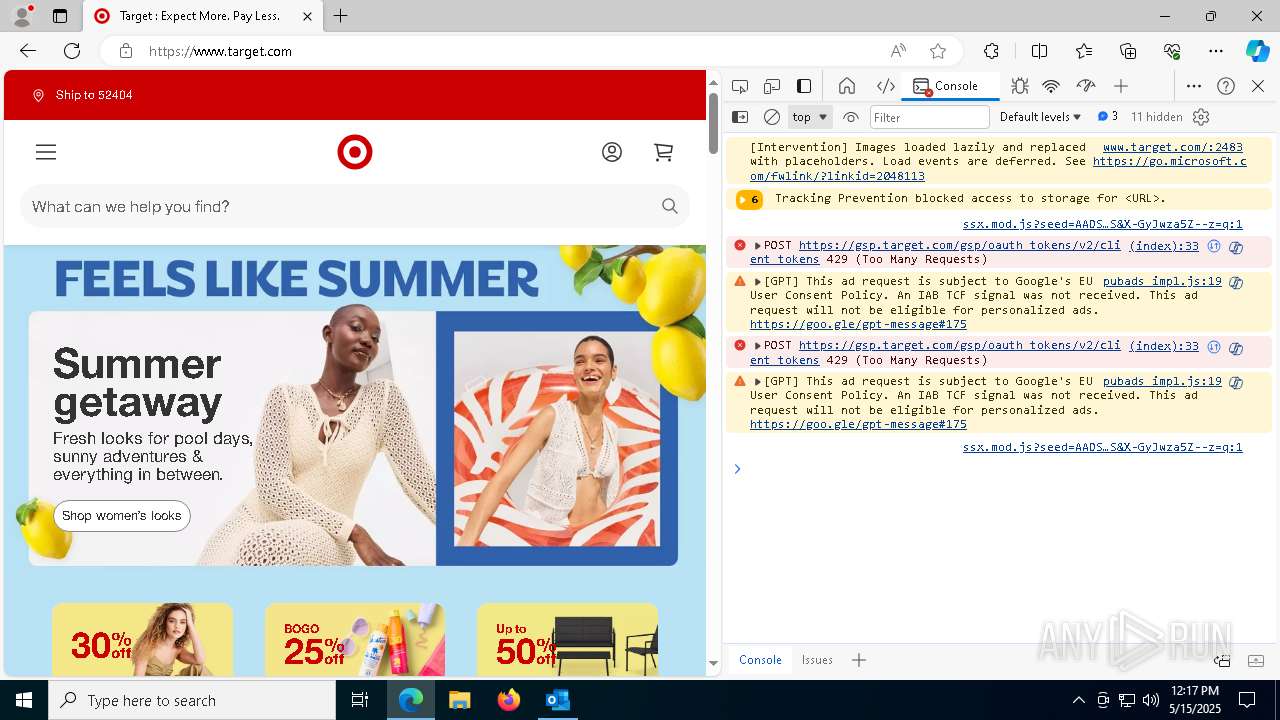
Task: Click the page vertical scrollbar thumb
Action: tap(713, 123)
